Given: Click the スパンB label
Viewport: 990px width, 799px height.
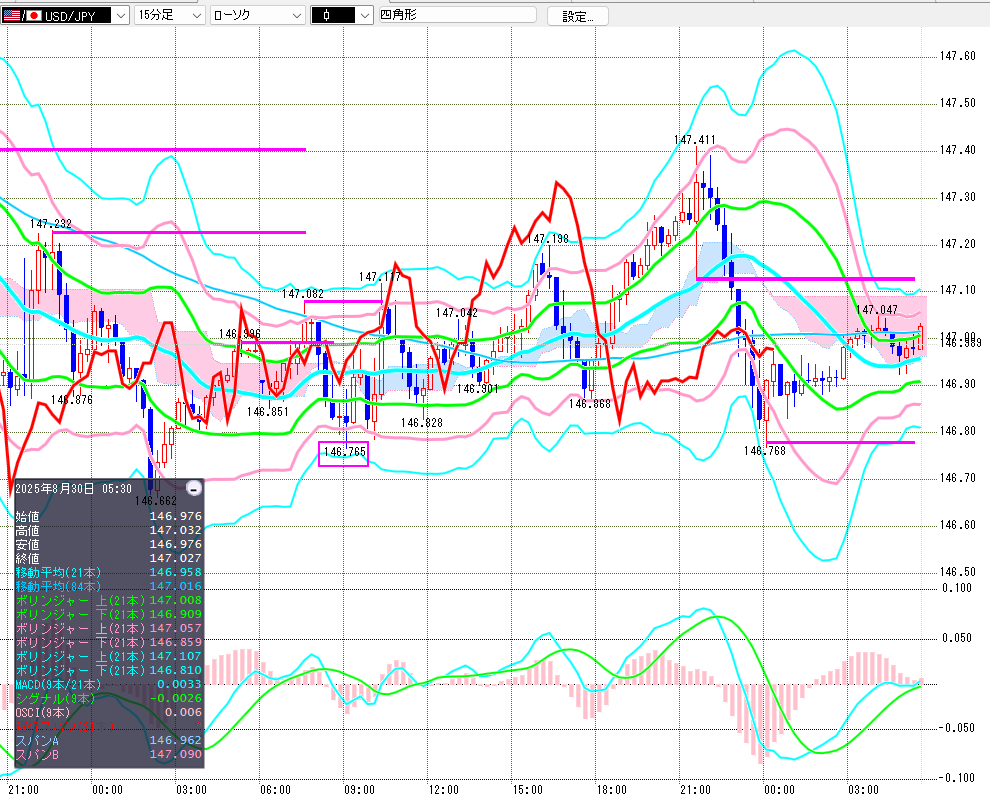Looking at the screenshot, I should point(37,754).
